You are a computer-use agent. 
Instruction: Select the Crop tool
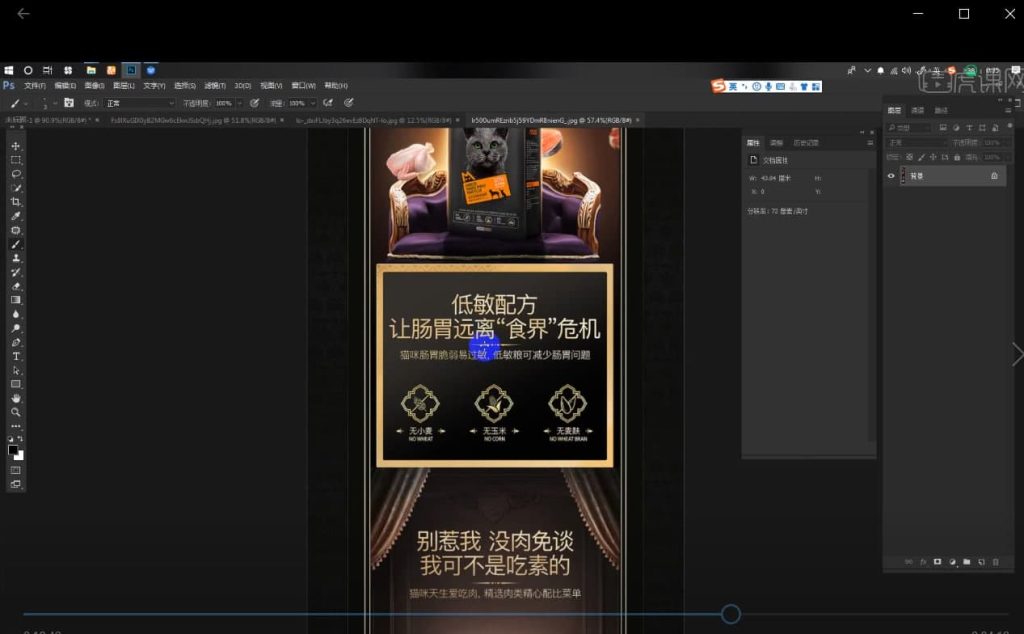tap(16, 202)
